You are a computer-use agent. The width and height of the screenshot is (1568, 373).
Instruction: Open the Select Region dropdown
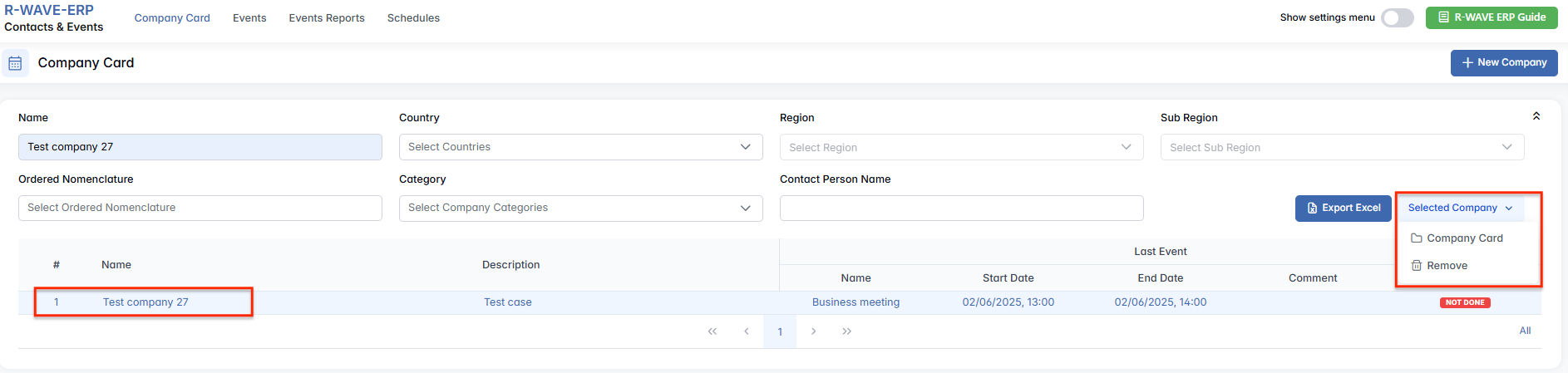[x=961, y=147]
